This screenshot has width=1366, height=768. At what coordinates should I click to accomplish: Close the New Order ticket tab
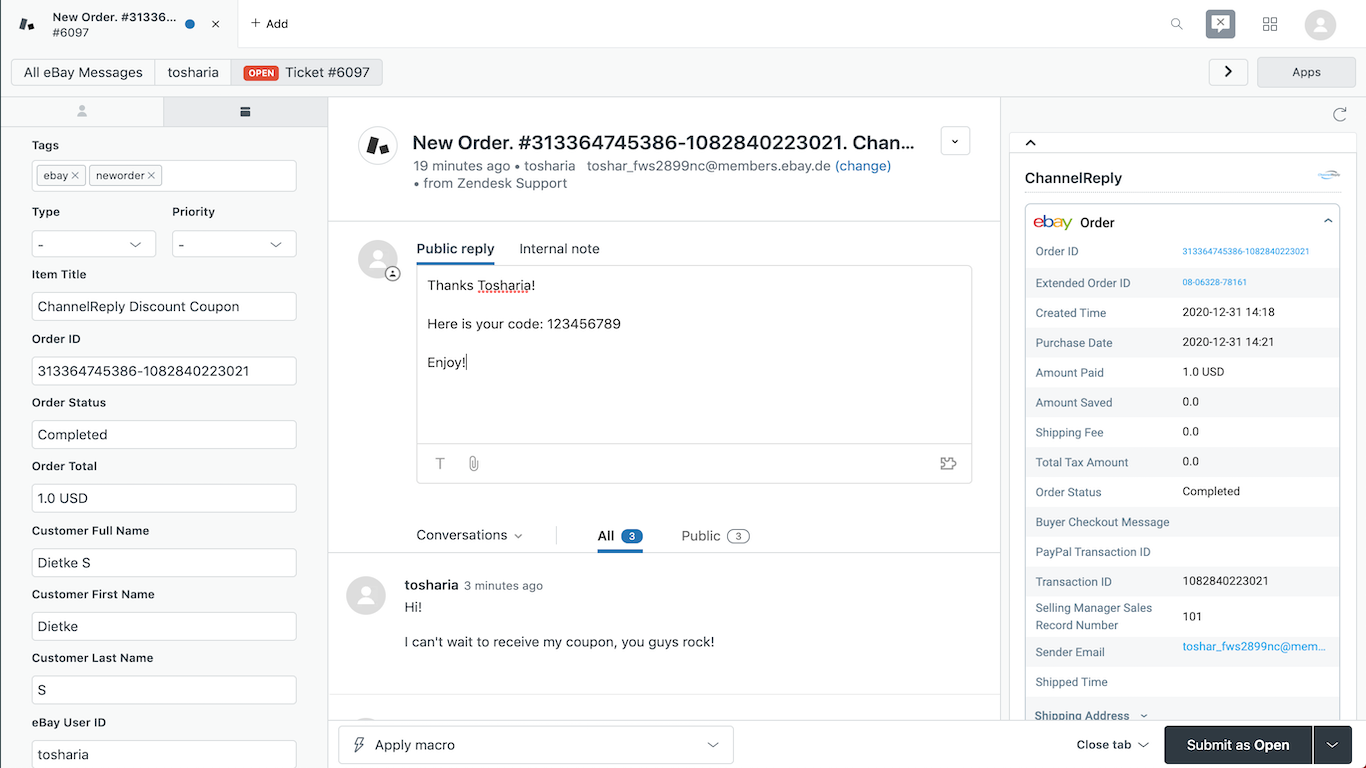coord(215,24)
